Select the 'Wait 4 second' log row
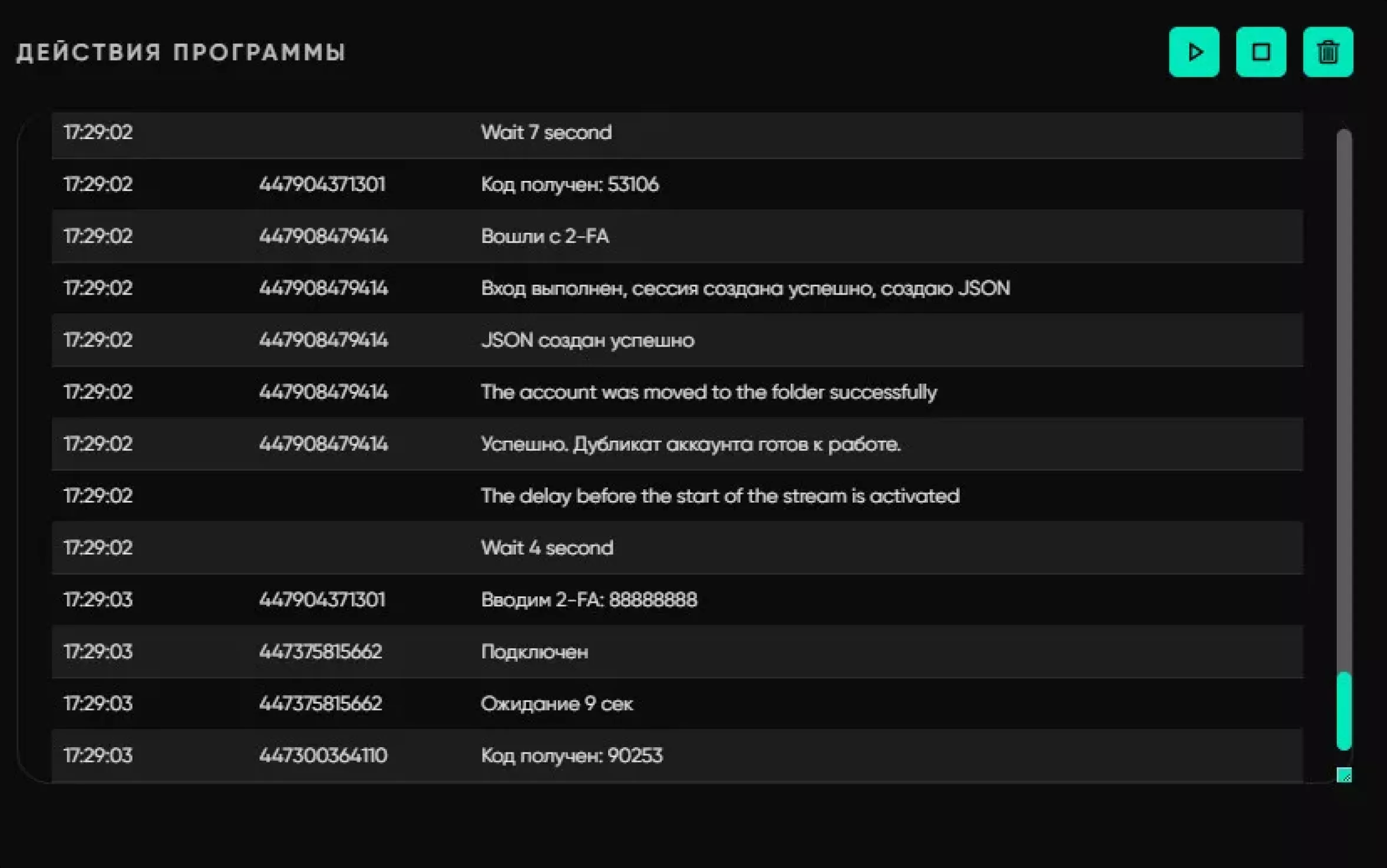The image size is (1387, 868). 677,547
